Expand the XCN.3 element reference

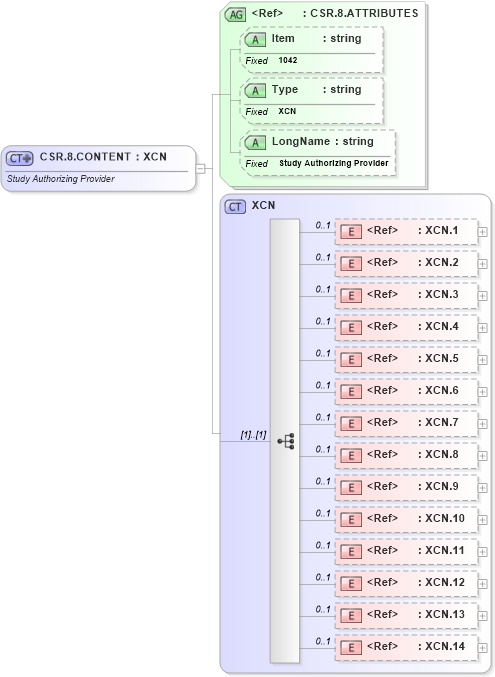[482, 296]
